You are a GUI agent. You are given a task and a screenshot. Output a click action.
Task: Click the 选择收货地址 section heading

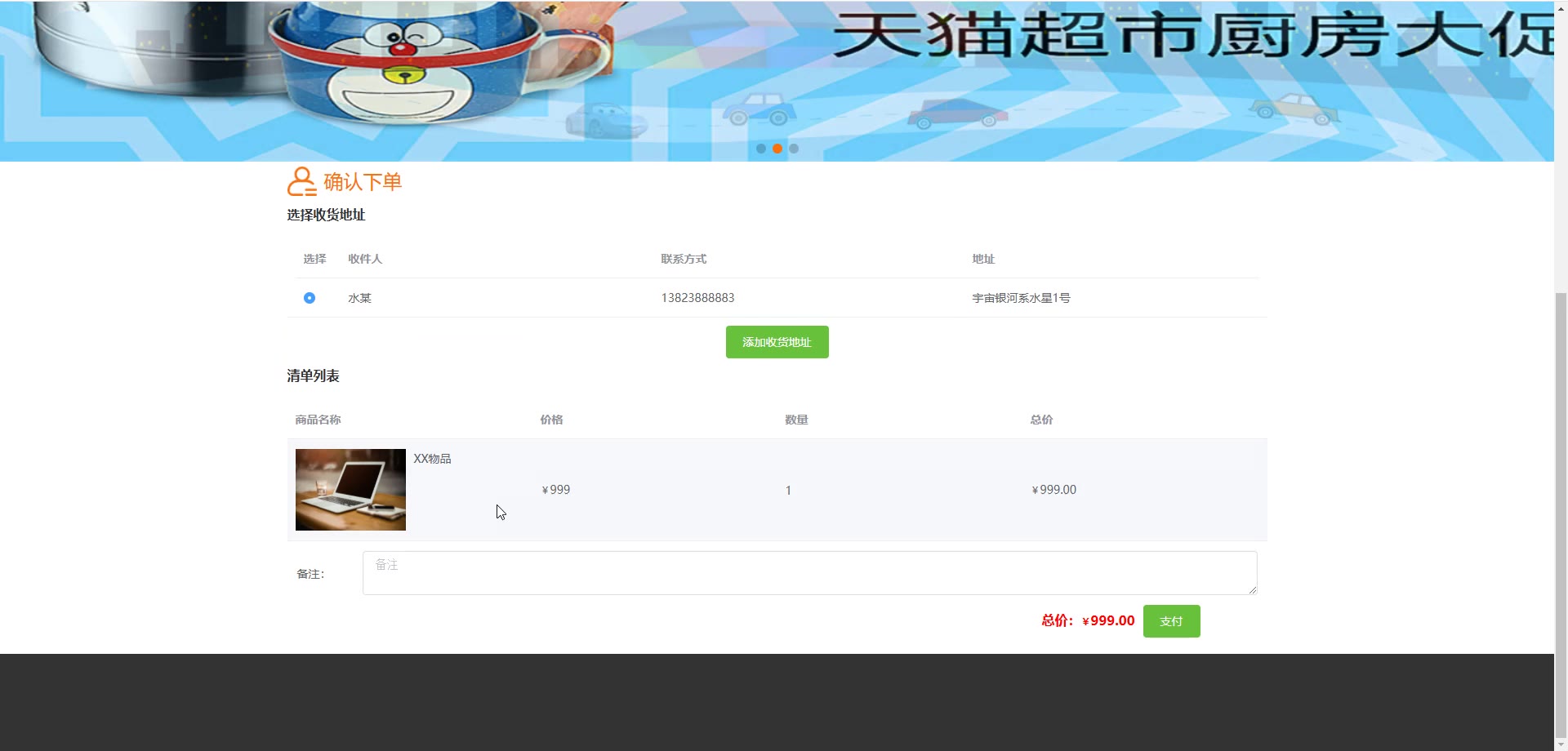(326, 215)
